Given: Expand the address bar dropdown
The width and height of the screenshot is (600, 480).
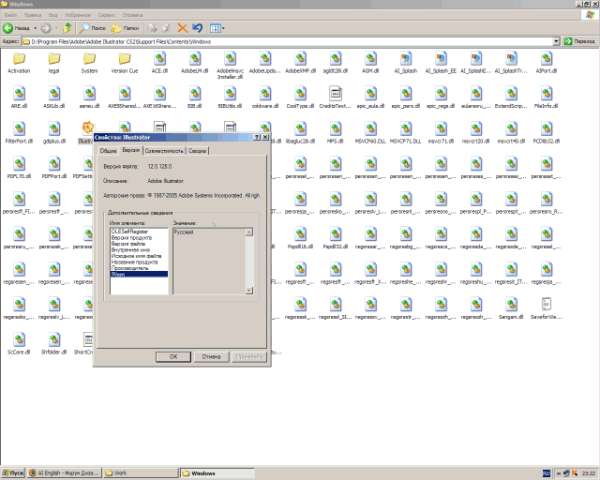Looking at the screenshot, I should 556,41.
